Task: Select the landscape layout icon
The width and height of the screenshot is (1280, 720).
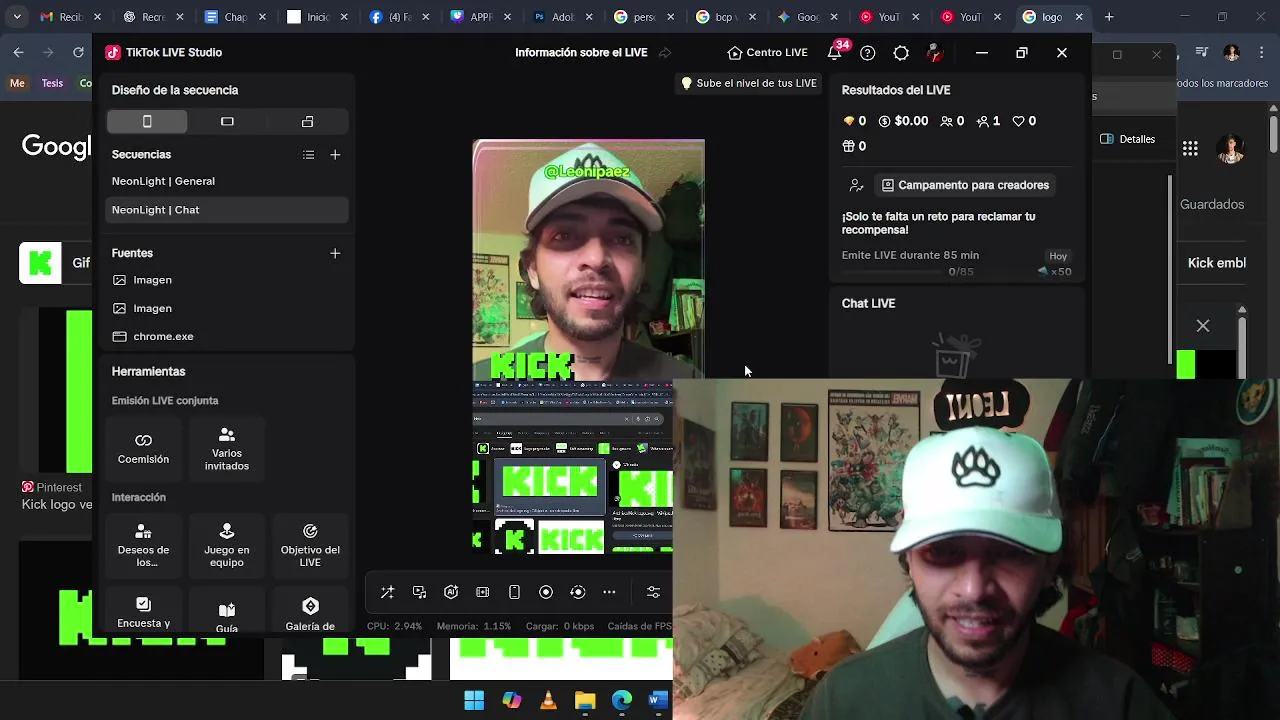Action: pos(227,121)
